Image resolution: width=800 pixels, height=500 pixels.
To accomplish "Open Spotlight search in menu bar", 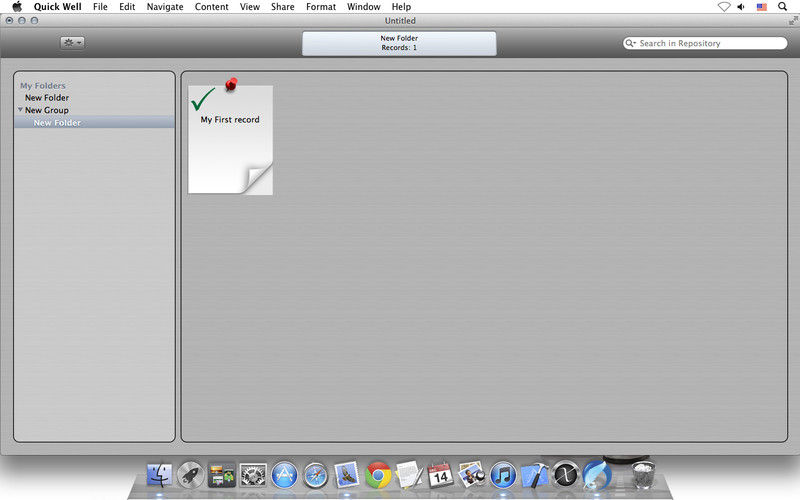I will 782,7.
